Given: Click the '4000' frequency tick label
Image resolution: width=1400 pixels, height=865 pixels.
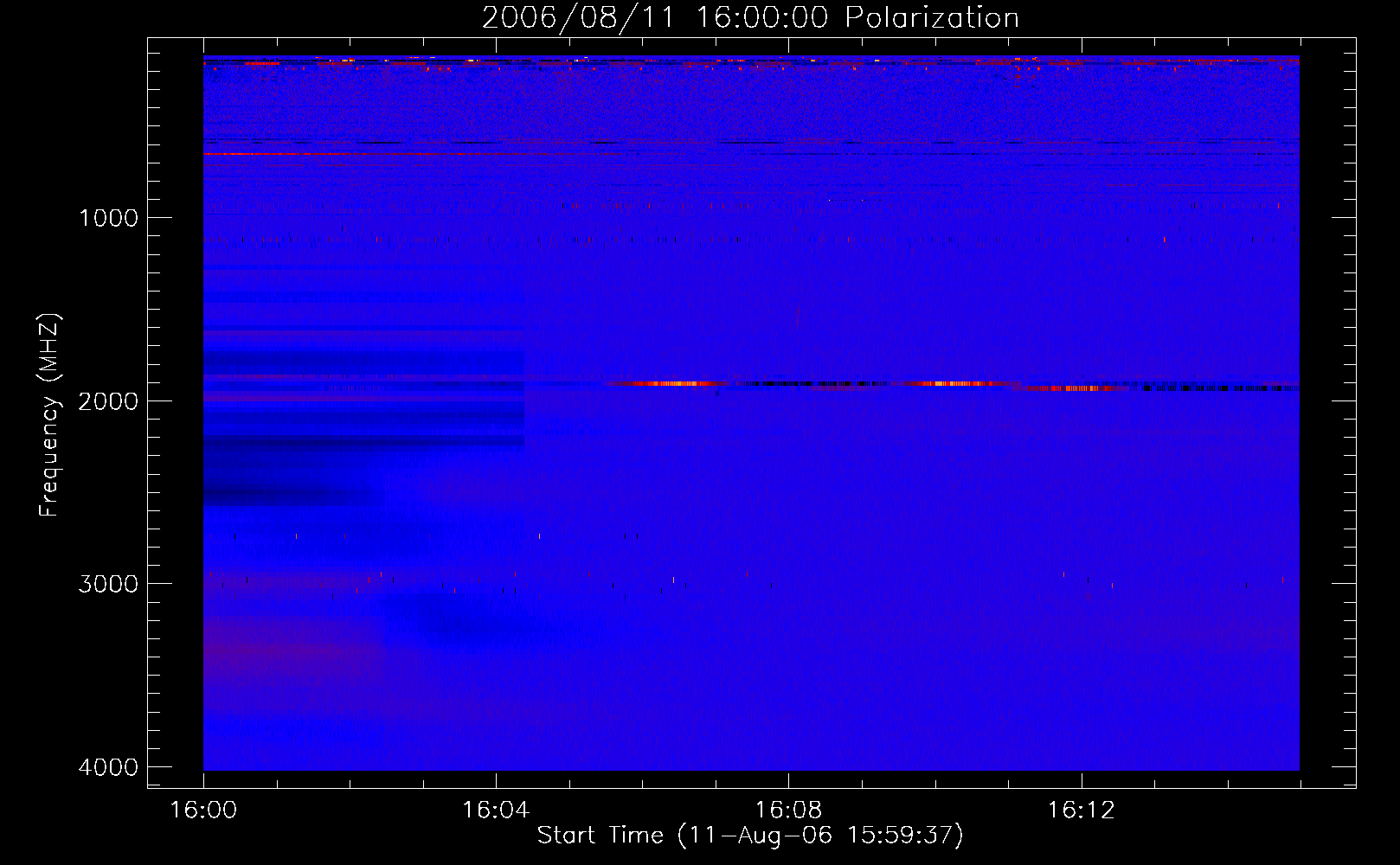Looking at the screenshot, I should pyautogui.click(x=108, y=767).
